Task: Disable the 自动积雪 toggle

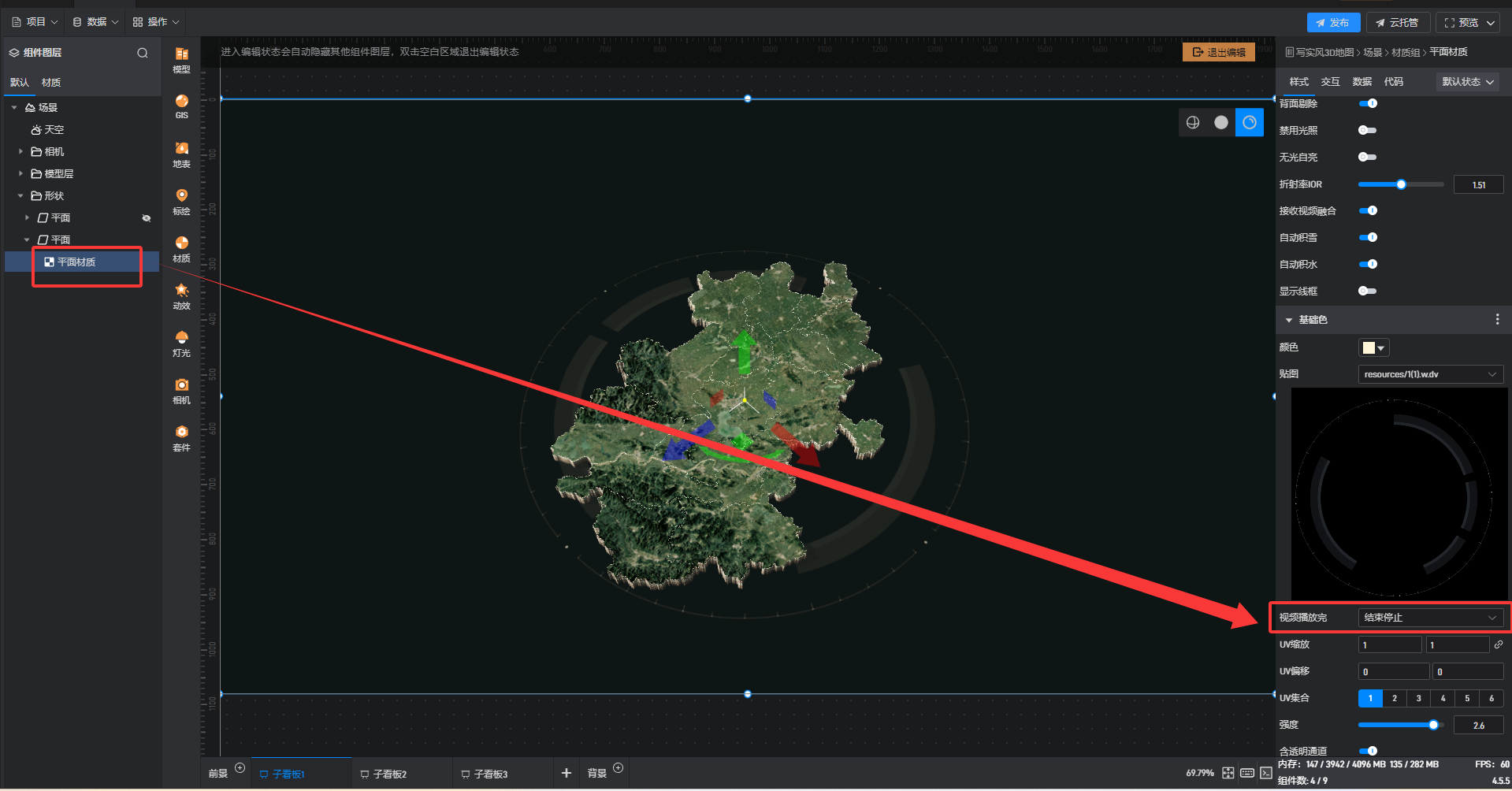Action: (x=1368, y=238)
